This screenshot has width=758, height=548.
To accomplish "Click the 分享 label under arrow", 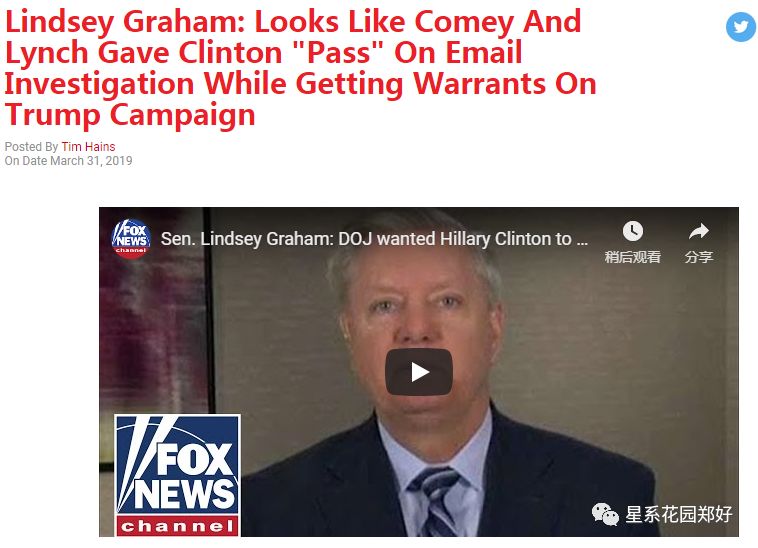I will pos(699,257).
